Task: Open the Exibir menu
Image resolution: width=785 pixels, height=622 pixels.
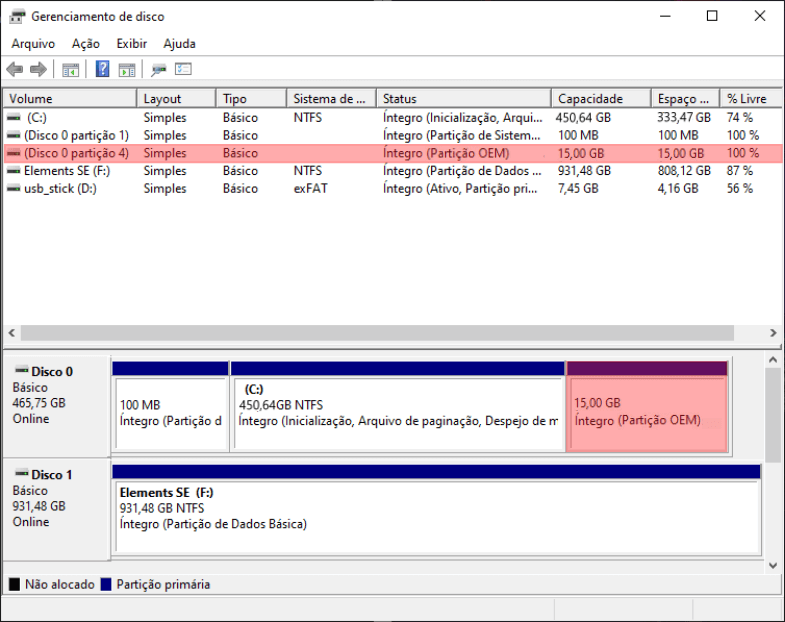Action: tap(131, 44)
